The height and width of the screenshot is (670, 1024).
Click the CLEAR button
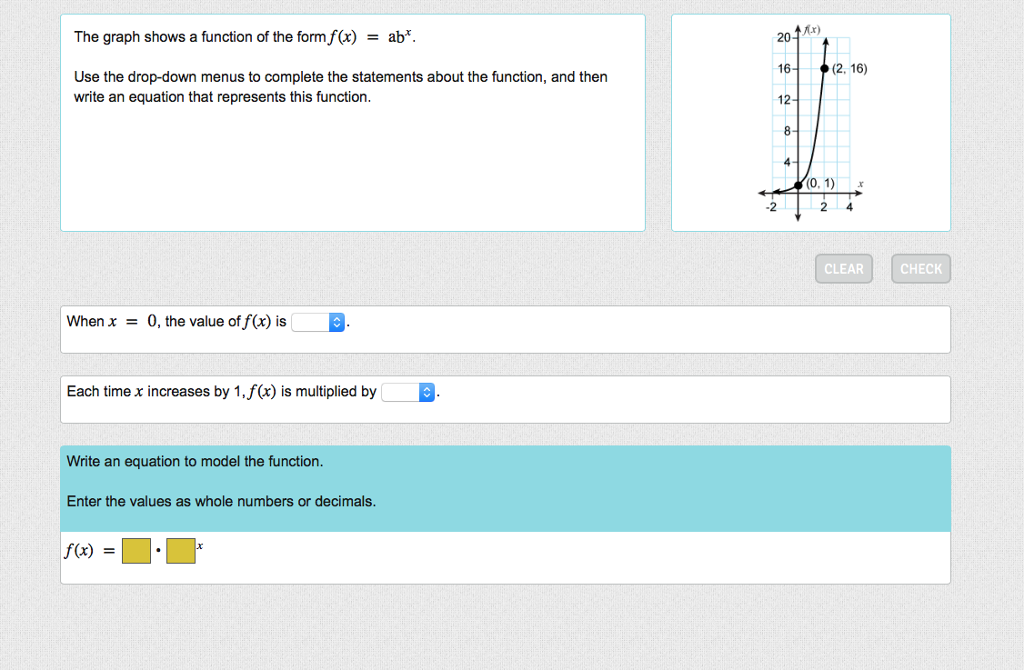pyautogui.click(x=843, y=268)
